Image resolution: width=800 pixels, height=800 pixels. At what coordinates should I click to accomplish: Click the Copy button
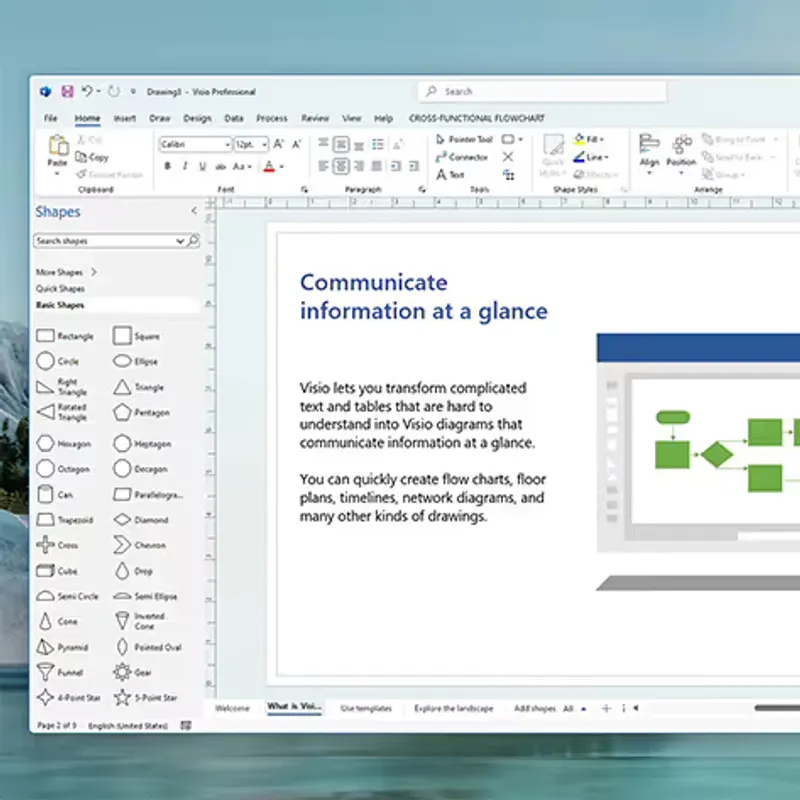click(92, 157)
